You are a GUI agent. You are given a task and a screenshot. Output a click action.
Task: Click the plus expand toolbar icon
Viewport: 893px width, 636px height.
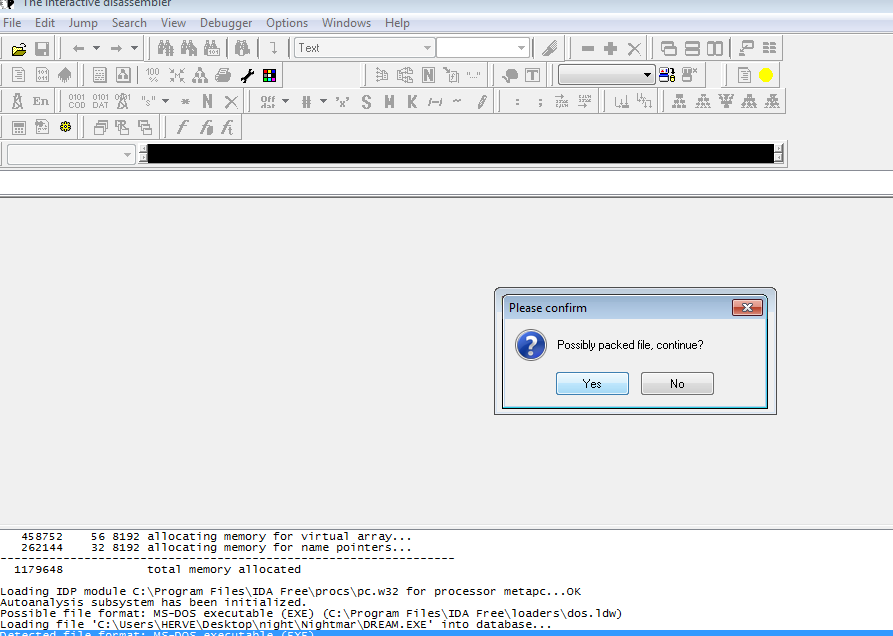click(x=611, y=49)
